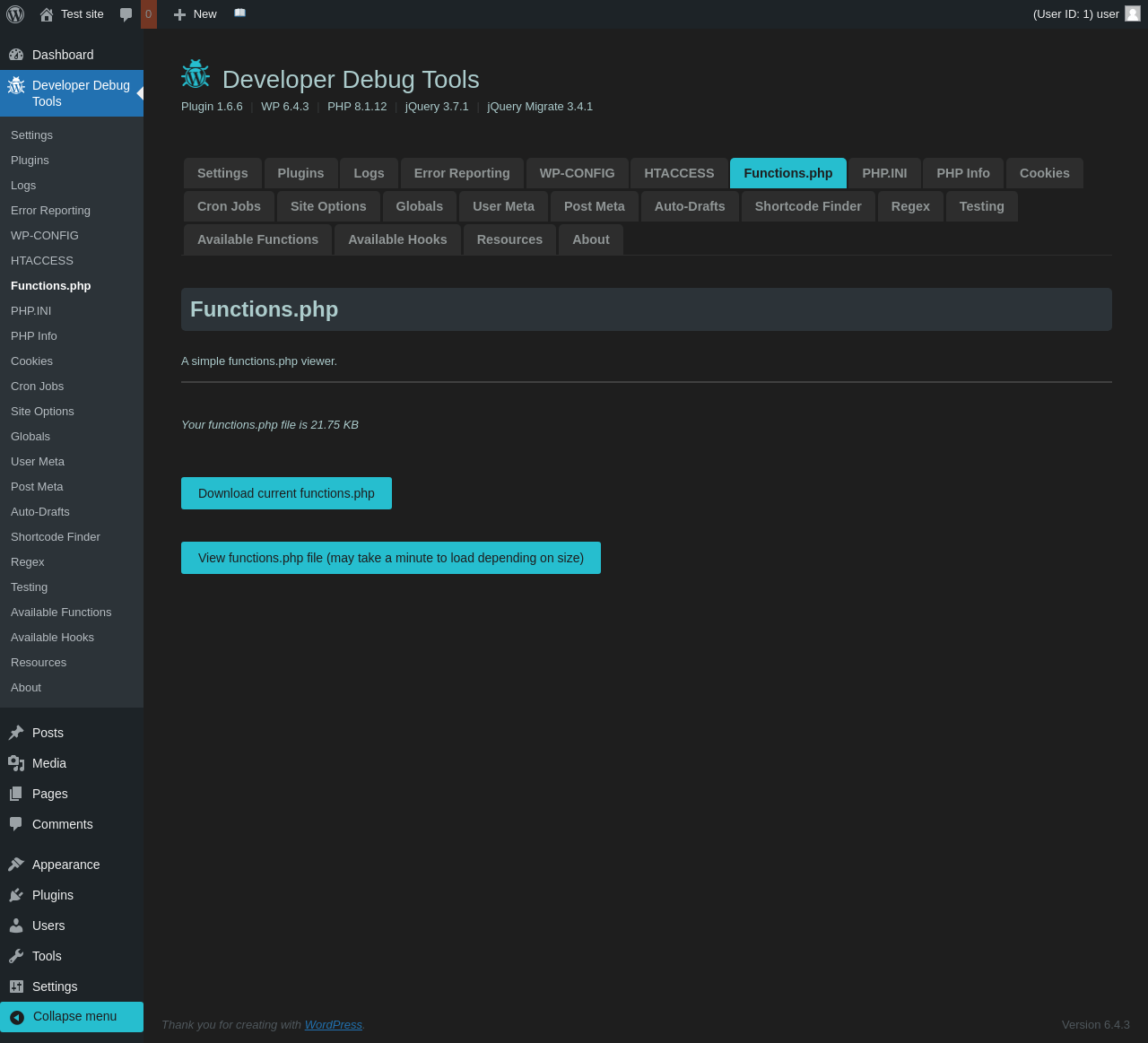The width and height of the screenshot is (1148, 1043).
Task: Click the WordPress logo in admin bar
Action: 15,14
